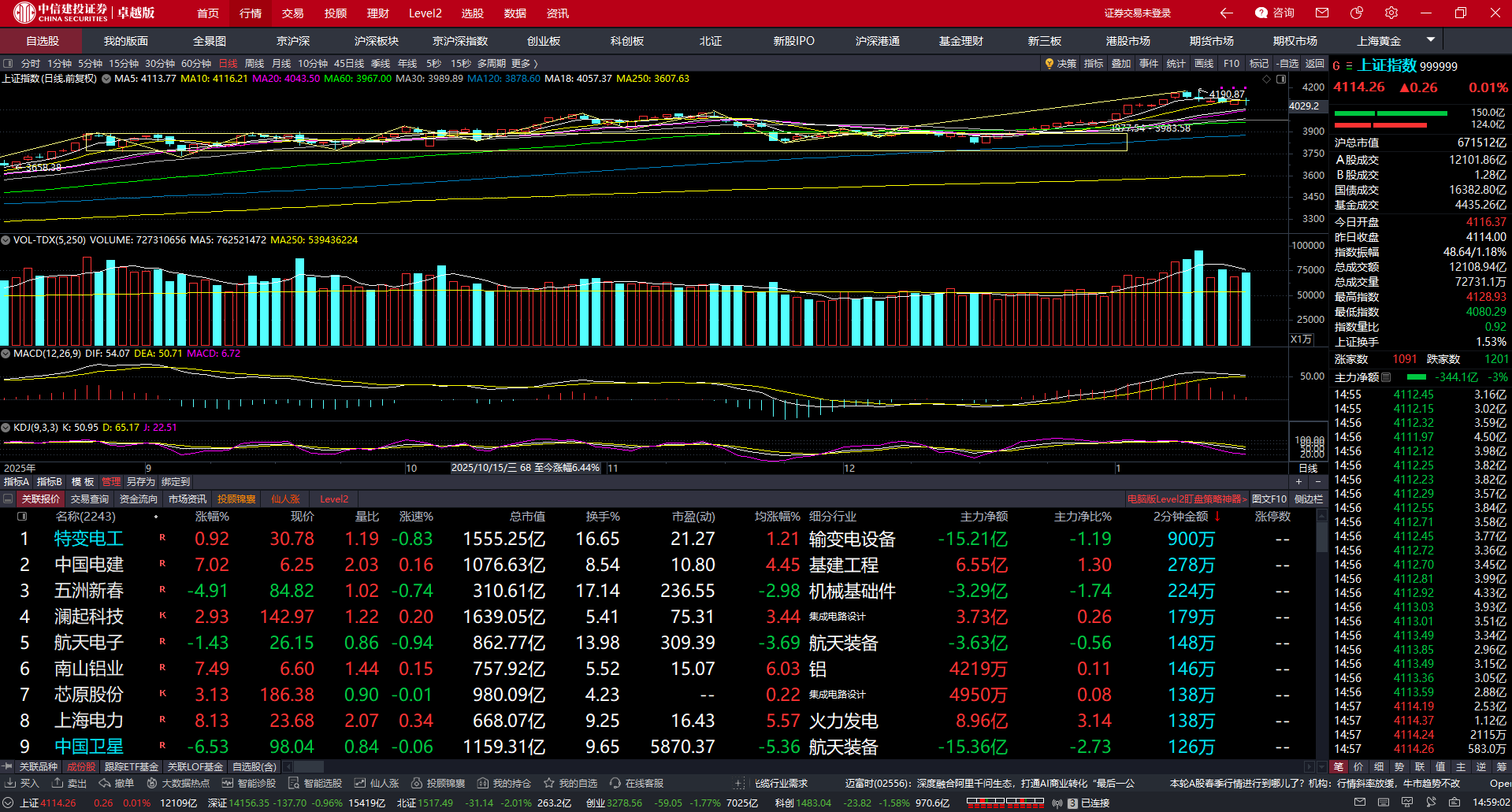Click the 叠加 overlay button

coord(1121,64)
